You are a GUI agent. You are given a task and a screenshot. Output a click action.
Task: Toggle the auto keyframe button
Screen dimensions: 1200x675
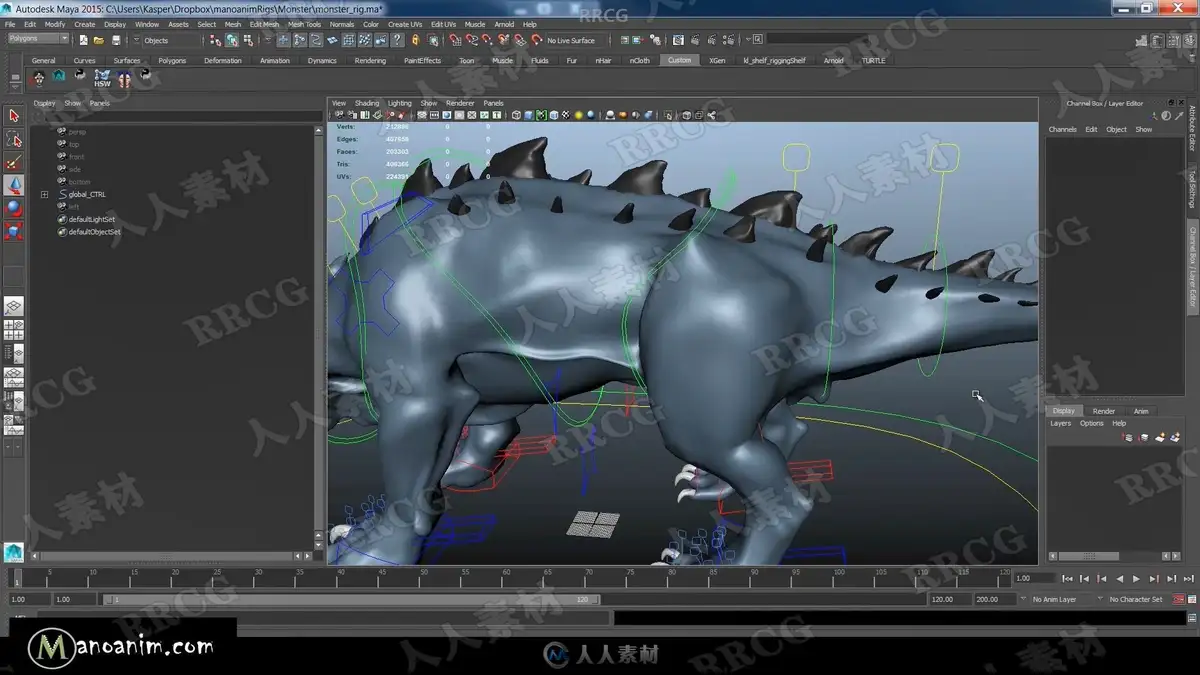1176,599
